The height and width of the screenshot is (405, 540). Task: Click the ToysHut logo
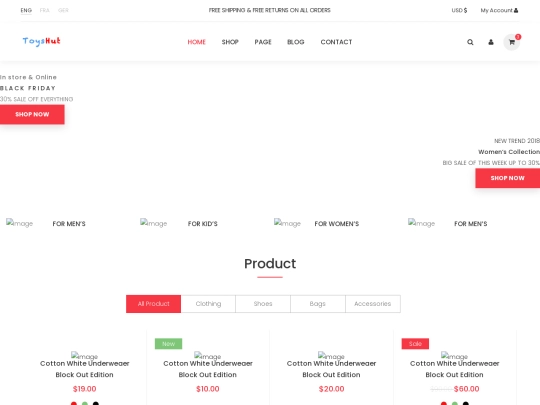[x=41, y=41]
